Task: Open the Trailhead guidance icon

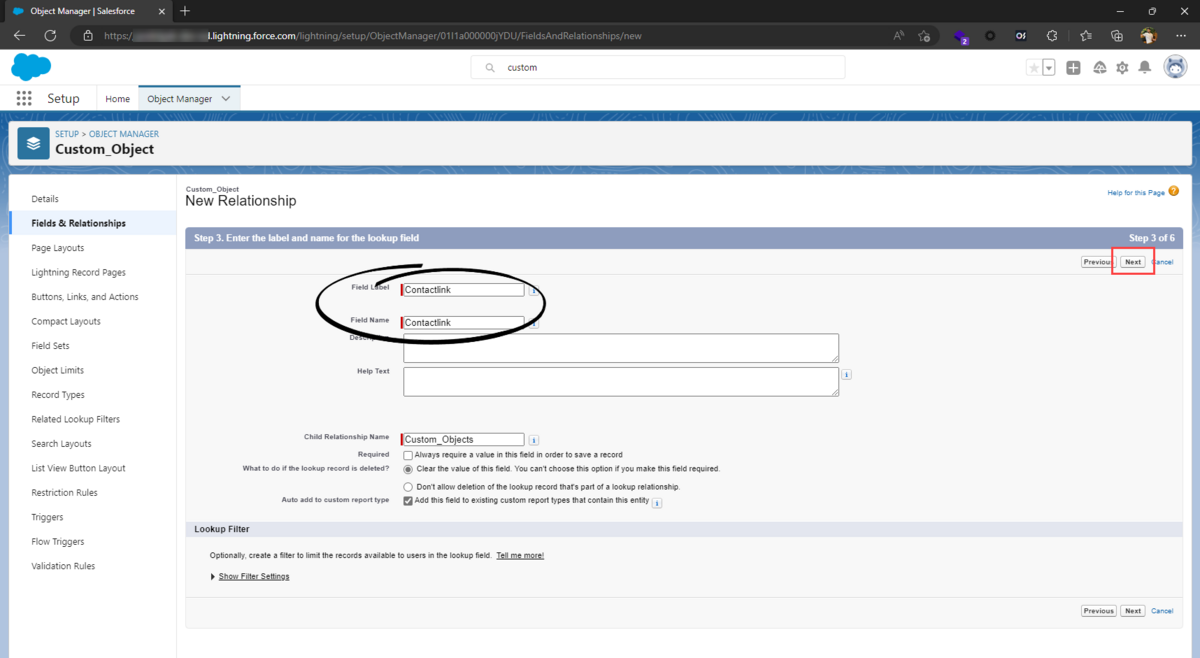Action: coord(1099,68)
